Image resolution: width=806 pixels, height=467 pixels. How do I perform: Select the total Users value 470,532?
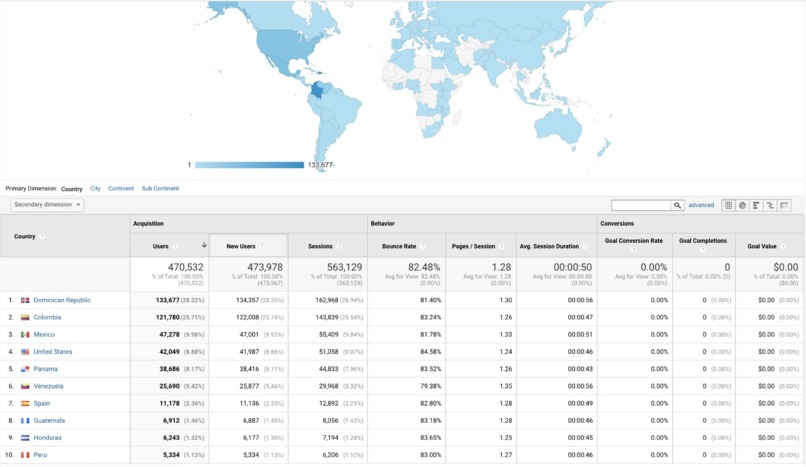[x=186, y=267]
